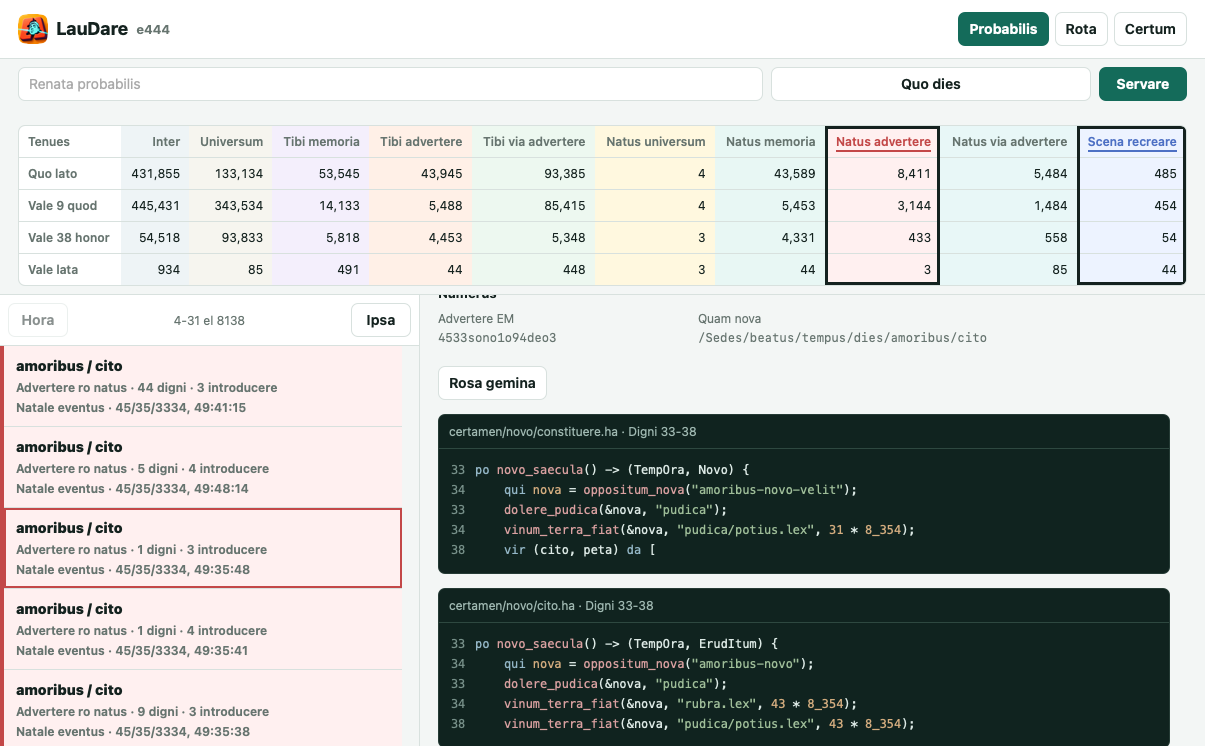Click the Natus memoria column header

(771, 142)
